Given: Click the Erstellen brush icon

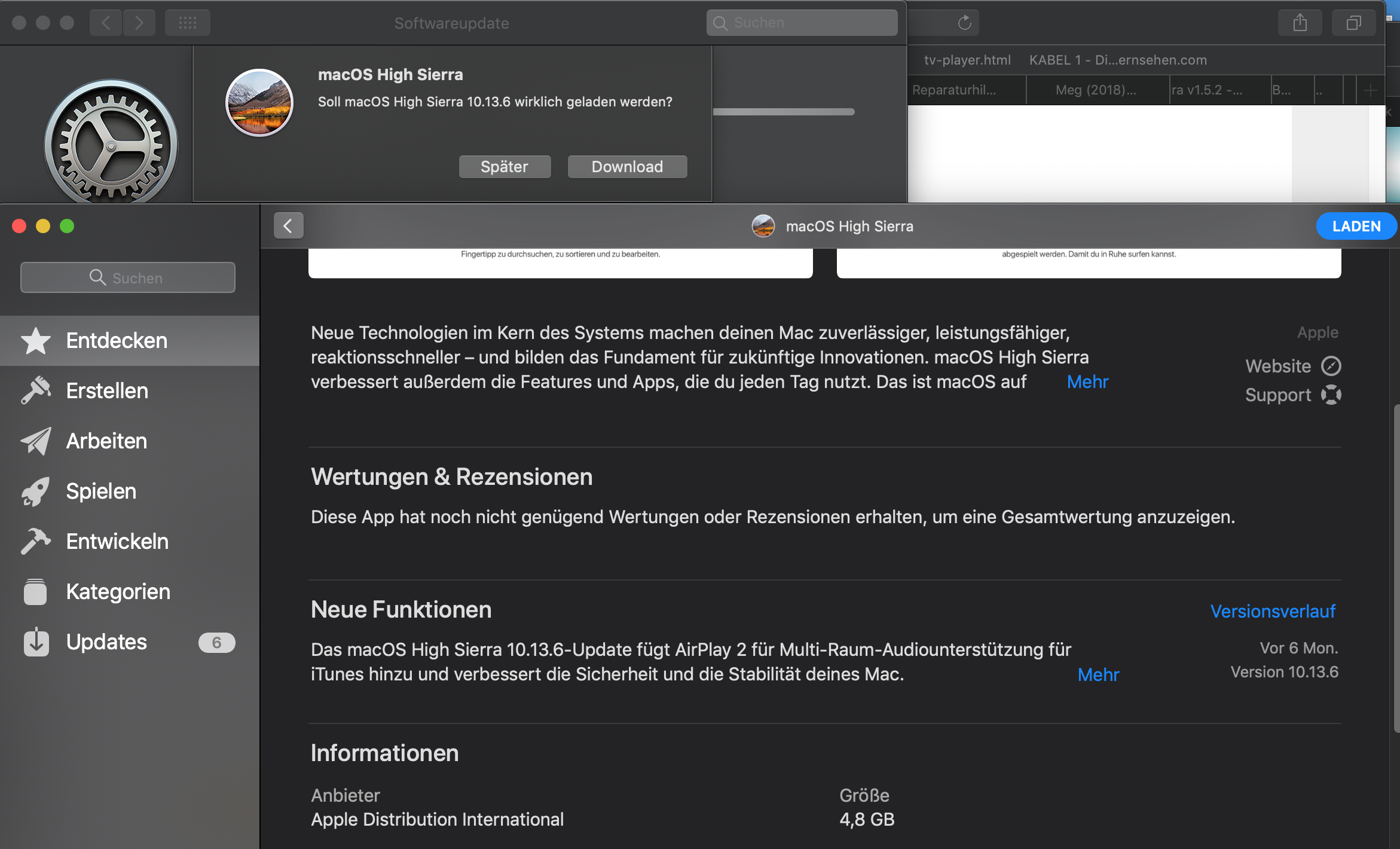Looking at the screenshot, I should [x=36, y=391].
